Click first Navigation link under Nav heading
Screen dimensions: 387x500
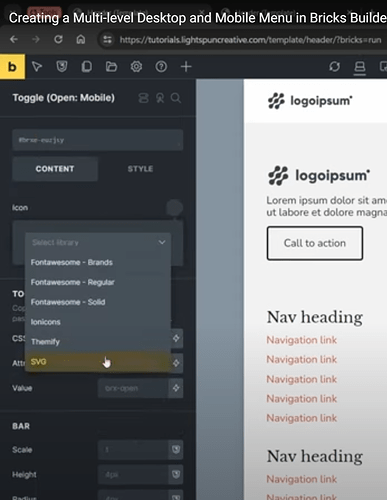(x=302, y=340)
